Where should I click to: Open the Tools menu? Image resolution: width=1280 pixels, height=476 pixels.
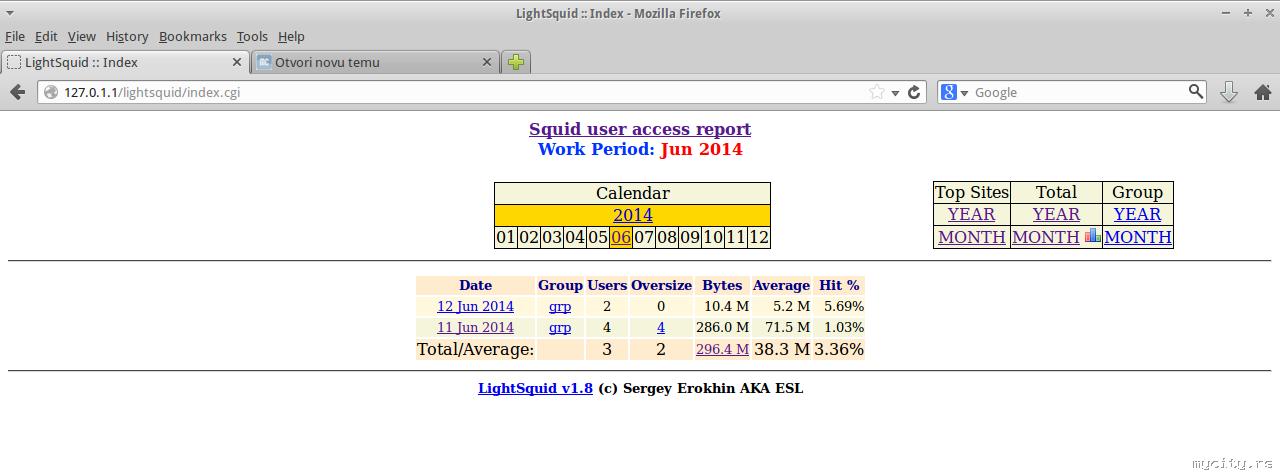click(x=252, y=36)
